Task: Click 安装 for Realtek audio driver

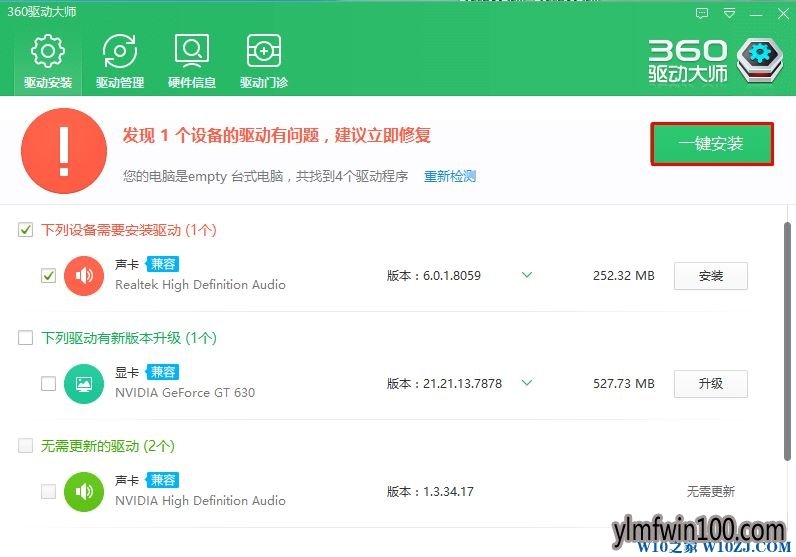Action: (x=711, y=276)
